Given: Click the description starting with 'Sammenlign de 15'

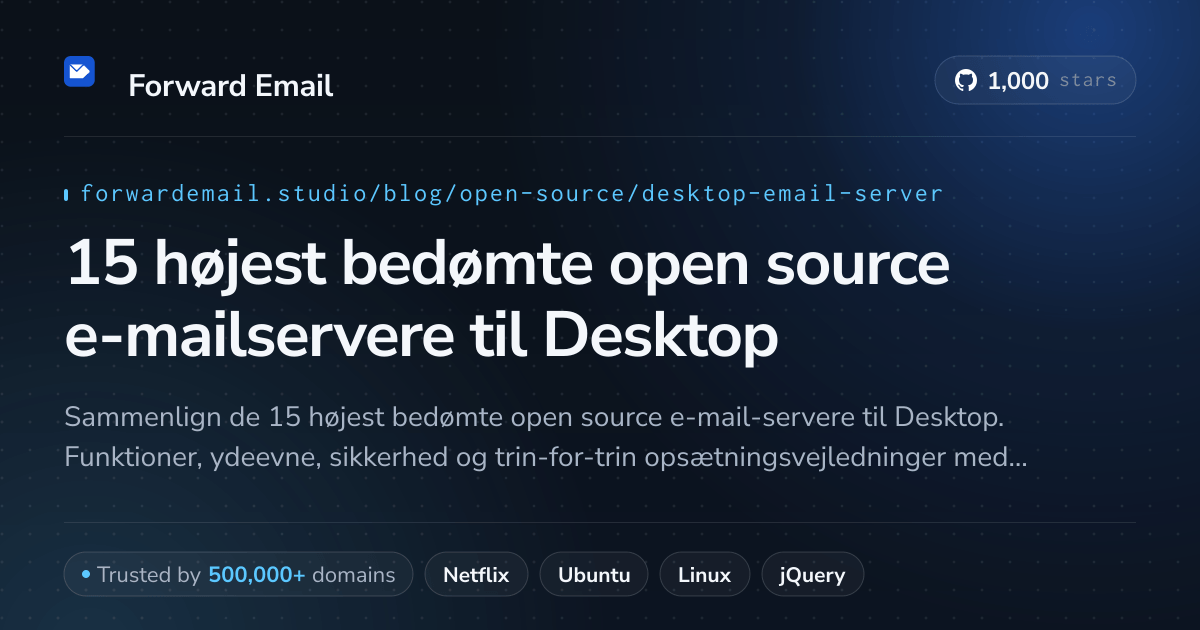Looking at the screenshot, I should 546,437.
